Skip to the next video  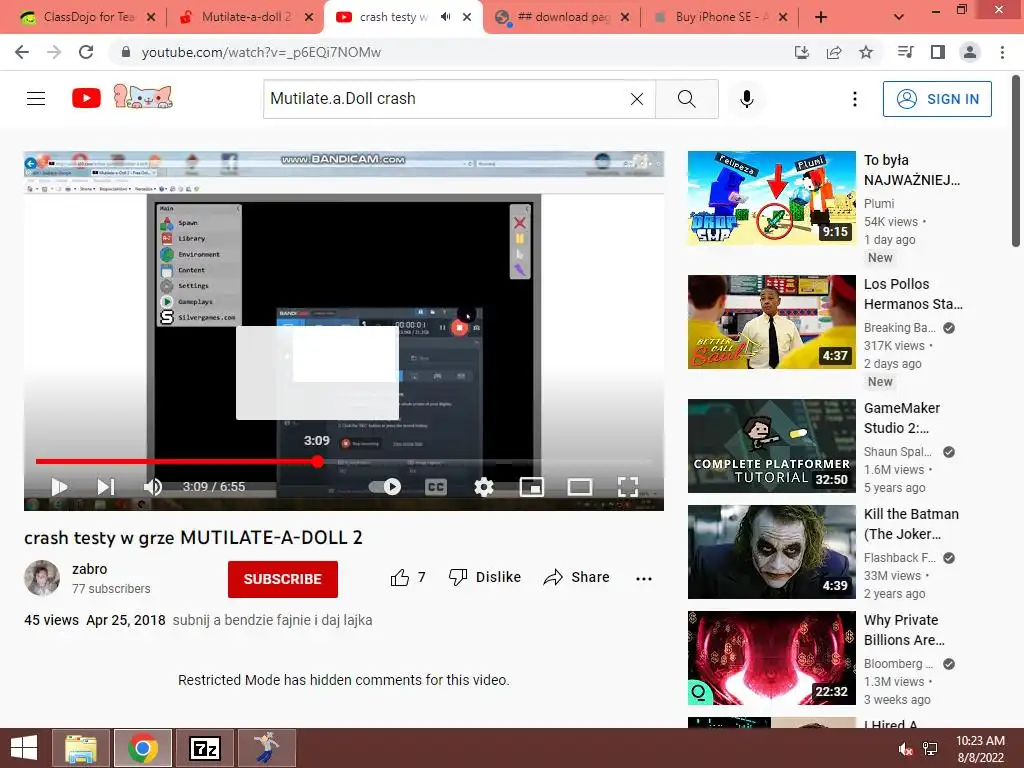[106, 487]
